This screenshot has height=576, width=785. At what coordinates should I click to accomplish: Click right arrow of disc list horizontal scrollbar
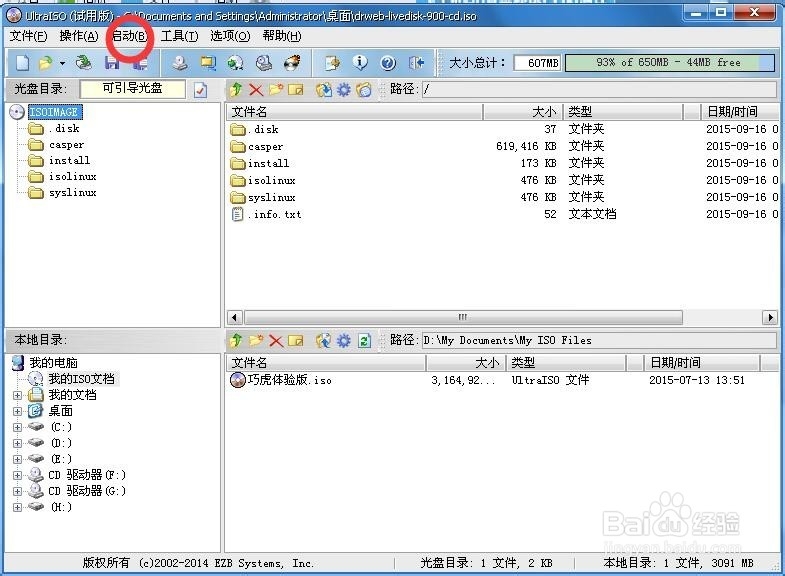pyautogui.click(x=770, y=317)
